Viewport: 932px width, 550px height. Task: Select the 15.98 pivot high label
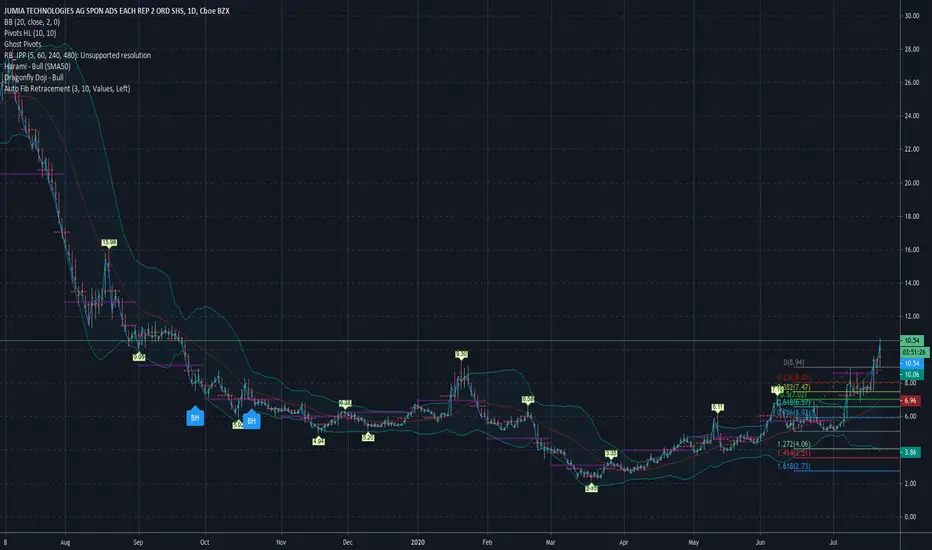[109, 243]
